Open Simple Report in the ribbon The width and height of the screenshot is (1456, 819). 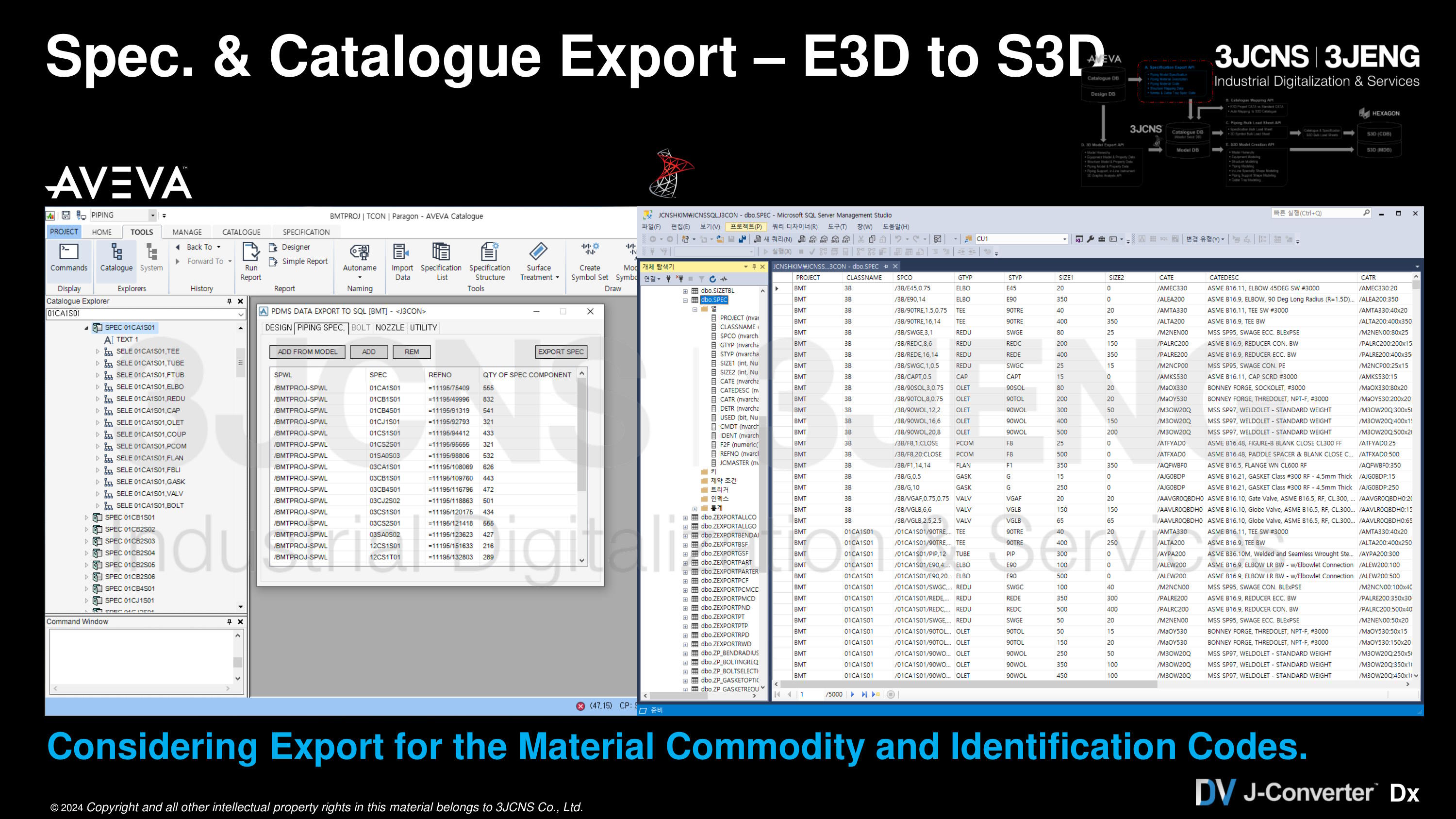[298, 261]
